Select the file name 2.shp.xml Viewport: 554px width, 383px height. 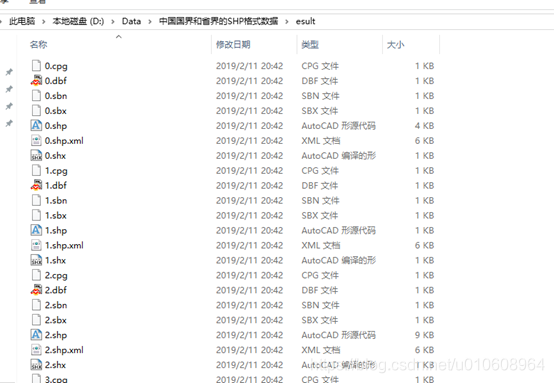(64, 350)
